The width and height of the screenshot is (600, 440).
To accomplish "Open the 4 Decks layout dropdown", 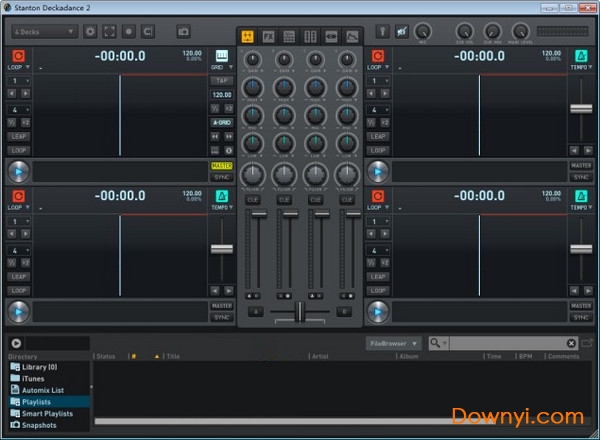I will pyautogui.click(x=44, y=32).
